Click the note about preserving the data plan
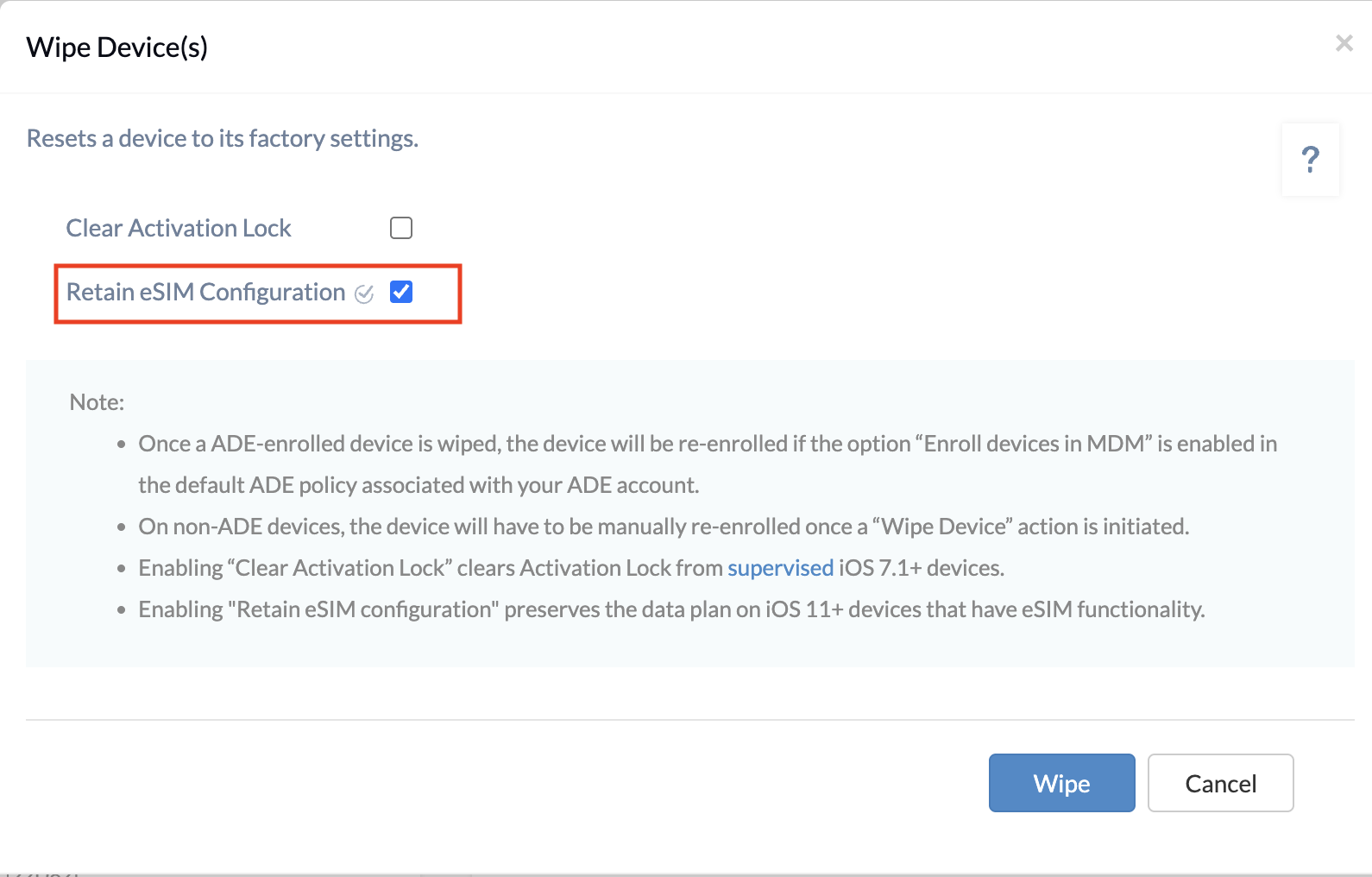 (671, 609)
